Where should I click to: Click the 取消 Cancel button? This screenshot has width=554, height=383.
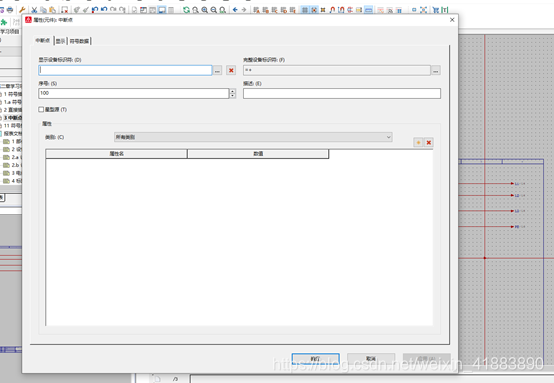pyautogui.click(x=371, y=359)
